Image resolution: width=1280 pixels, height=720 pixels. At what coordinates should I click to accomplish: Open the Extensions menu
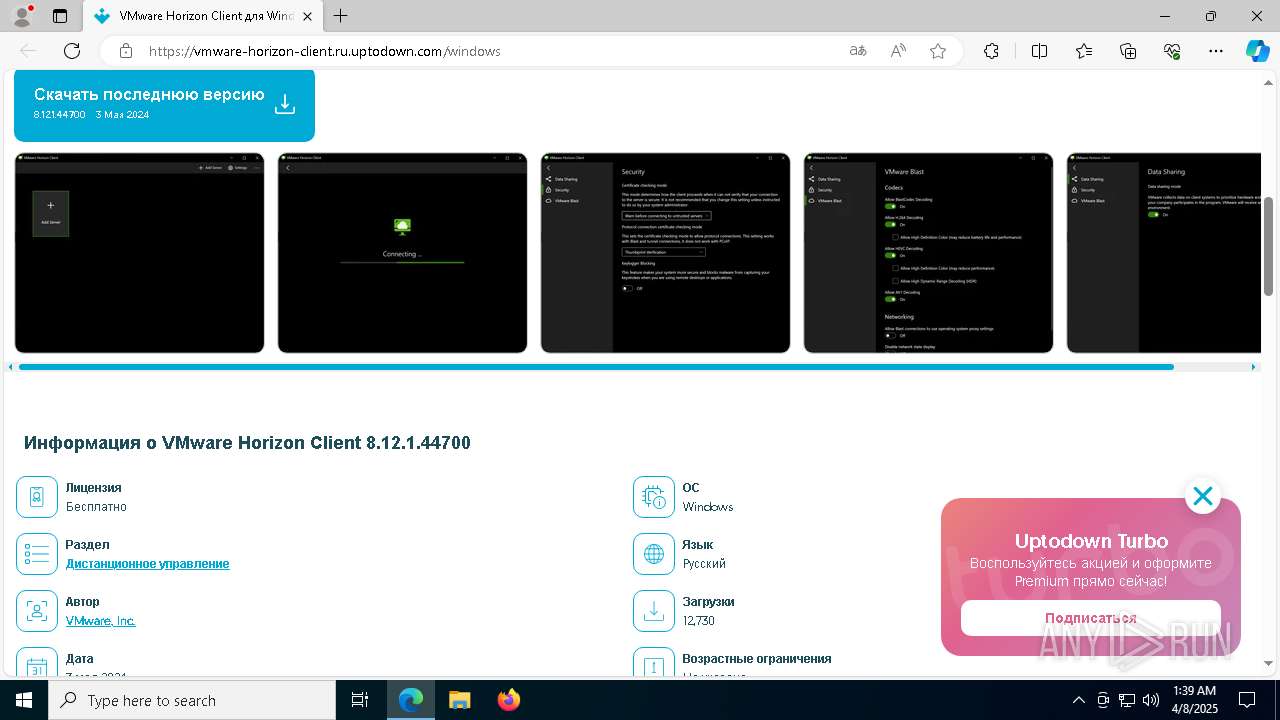coord(991,51)
